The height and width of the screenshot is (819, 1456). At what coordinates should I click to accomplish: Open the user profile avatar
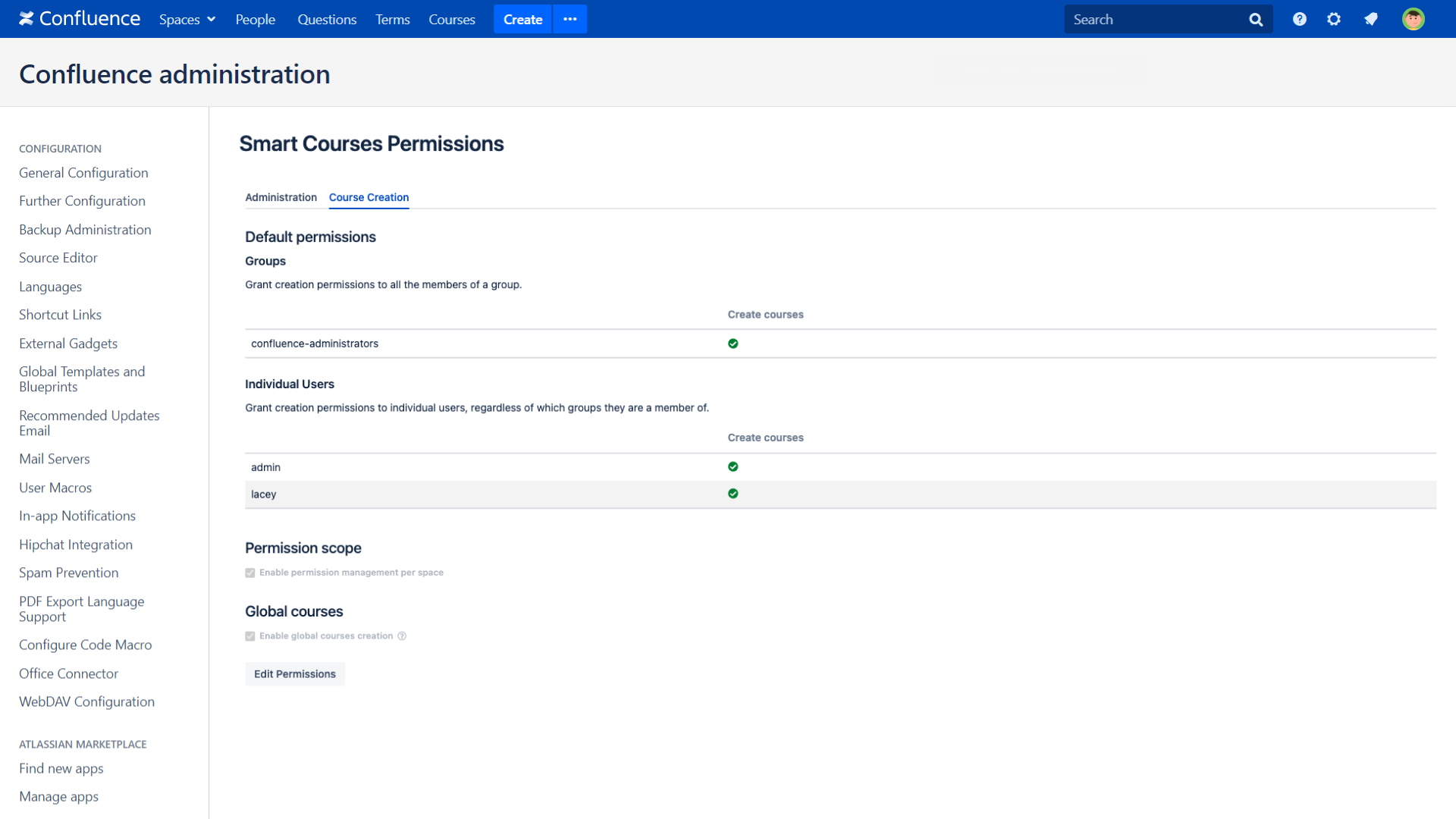tap(1414, 19)
